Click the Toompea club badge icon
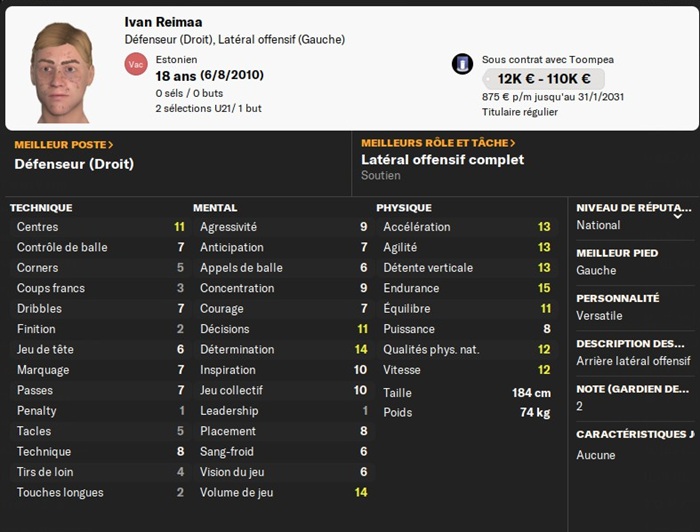The width and height of the screenshot is (700, 532). pyautogui.click(x=462, y=64)
